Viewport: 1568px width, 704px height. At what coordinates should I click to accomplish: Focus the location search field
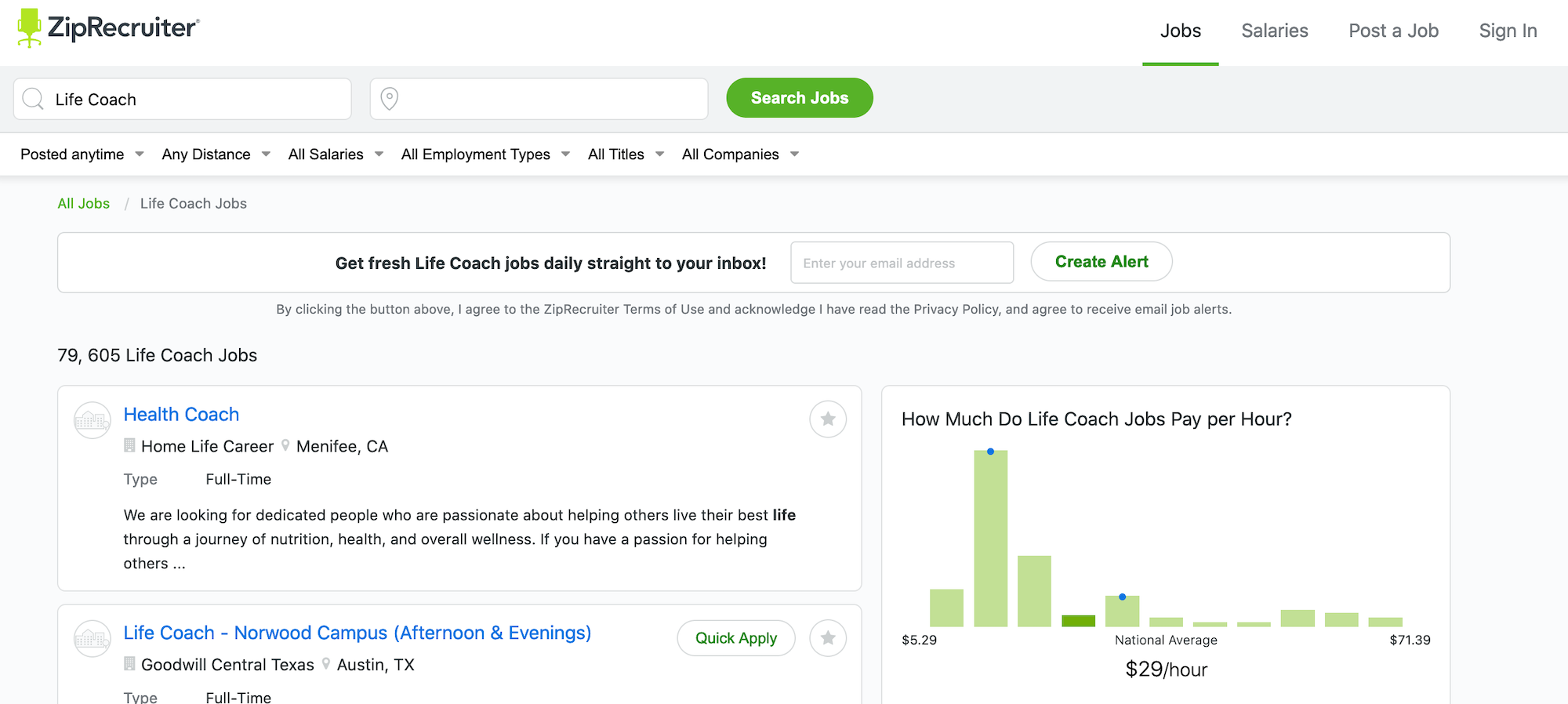[539, 99]
